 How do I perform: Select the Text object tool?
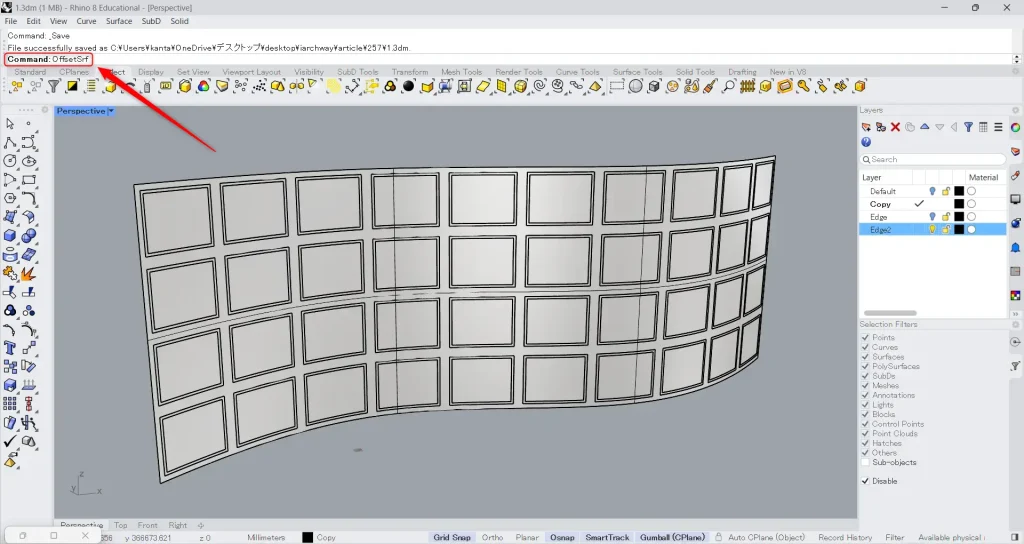pyautogui.click(x=10, y=348)
